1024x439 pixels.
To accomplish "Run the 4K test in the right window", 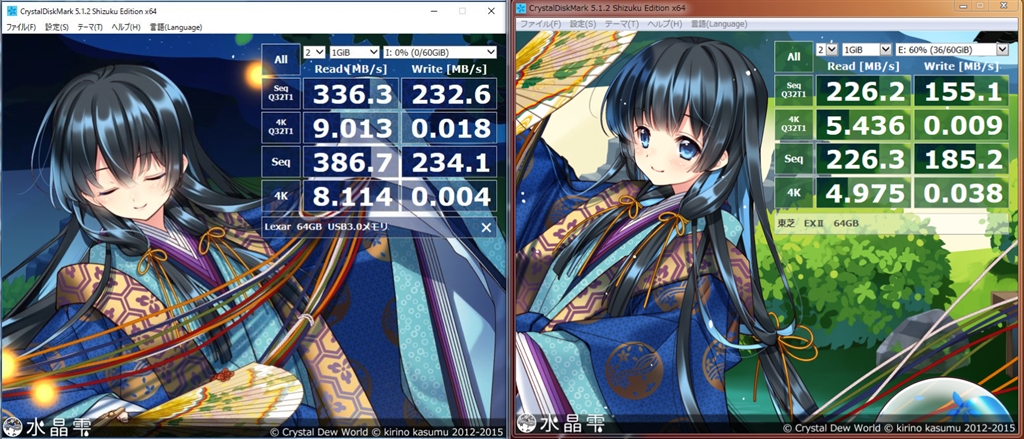I will coord(793,193).
